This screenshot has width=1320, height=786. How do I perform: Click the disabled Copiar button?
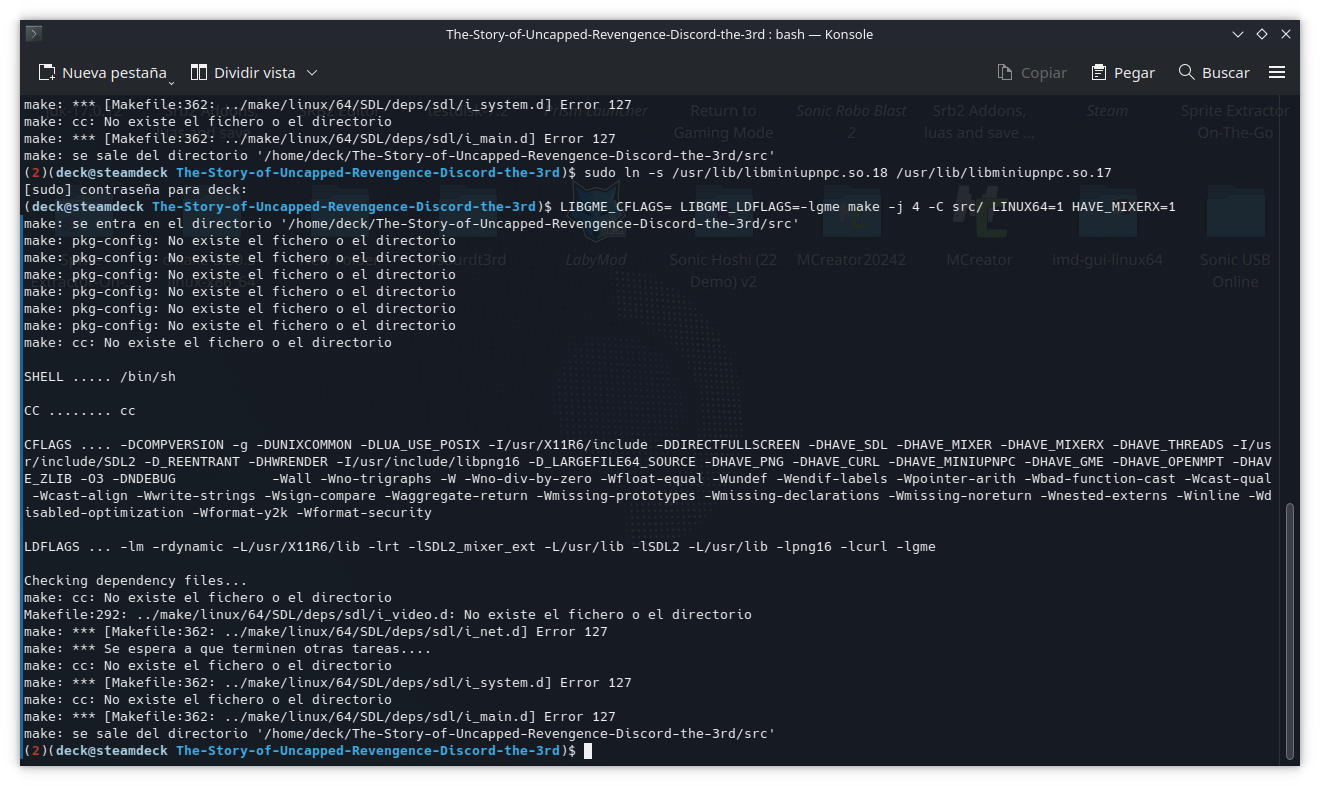tap(1032, 72)
